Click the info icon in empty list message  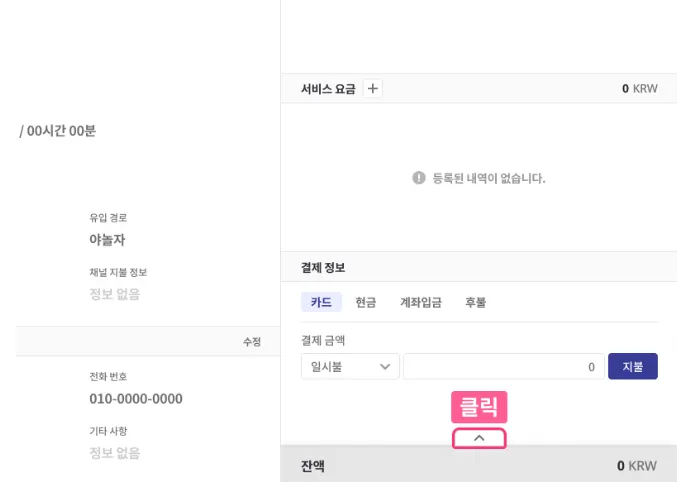(x=419, y=178)
